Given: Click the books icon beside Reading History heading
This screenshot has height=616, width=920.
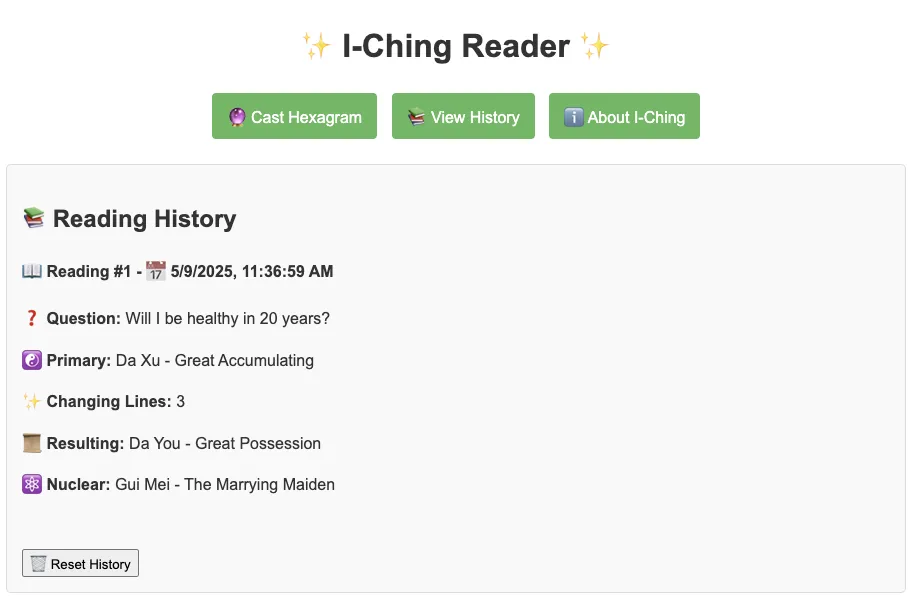Looking at the screenshot, I should (34, 218).
